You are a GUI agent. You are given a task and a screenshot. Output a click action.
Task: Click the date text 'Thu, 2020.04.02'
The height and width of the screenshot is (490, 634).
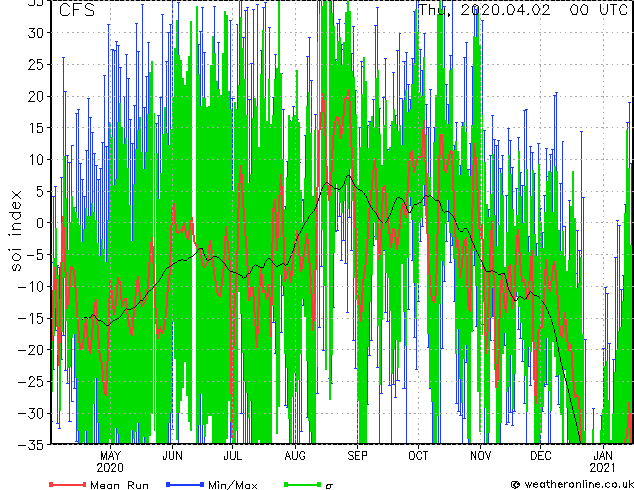click(x=484, y=10)
